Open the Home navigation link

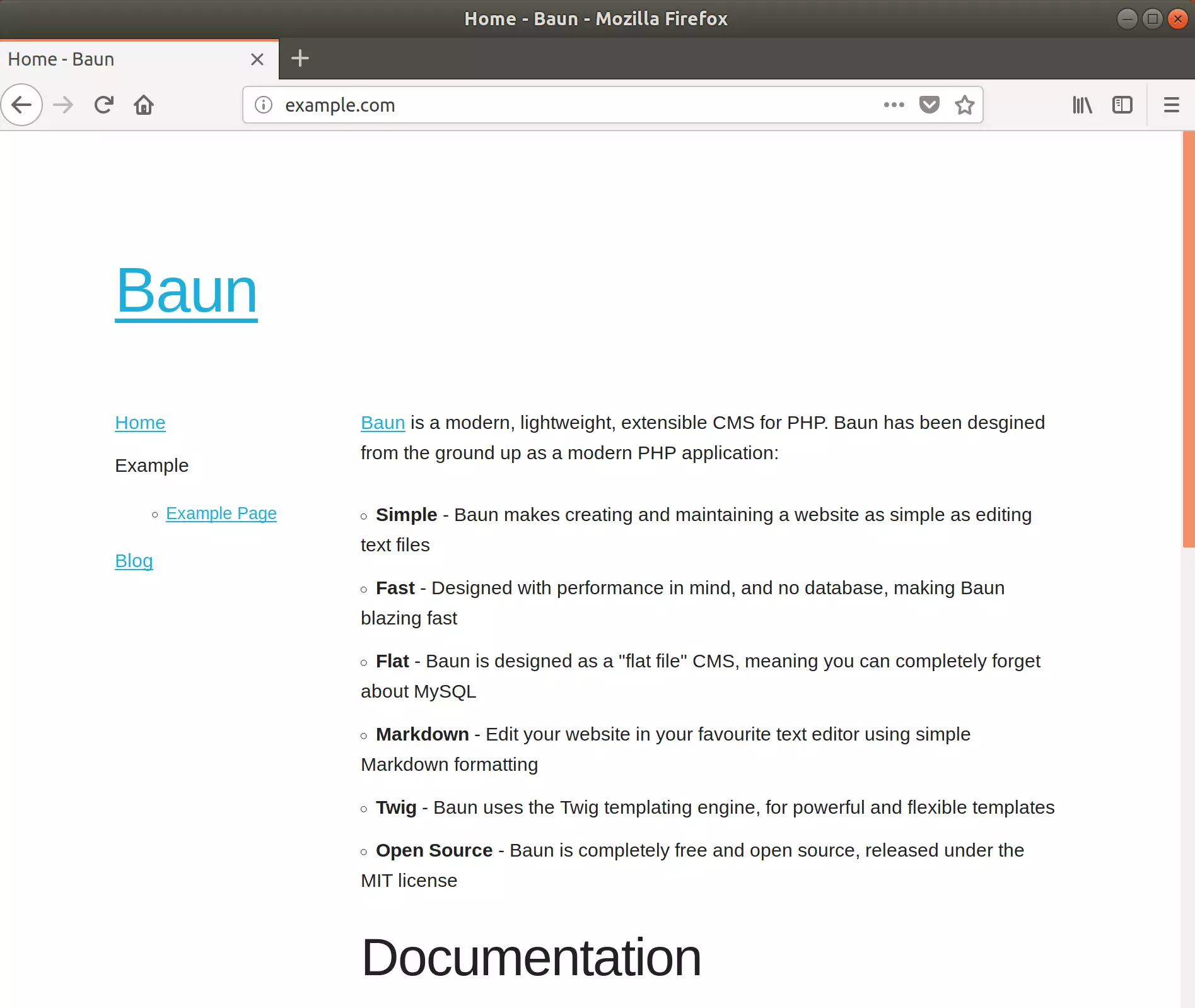click(x=140, y=423)
